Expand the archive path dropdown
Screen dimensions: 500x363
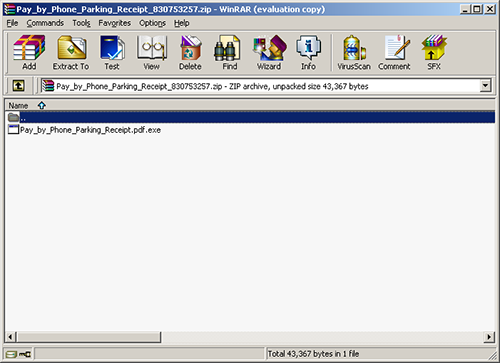click(x=485, y=86)
